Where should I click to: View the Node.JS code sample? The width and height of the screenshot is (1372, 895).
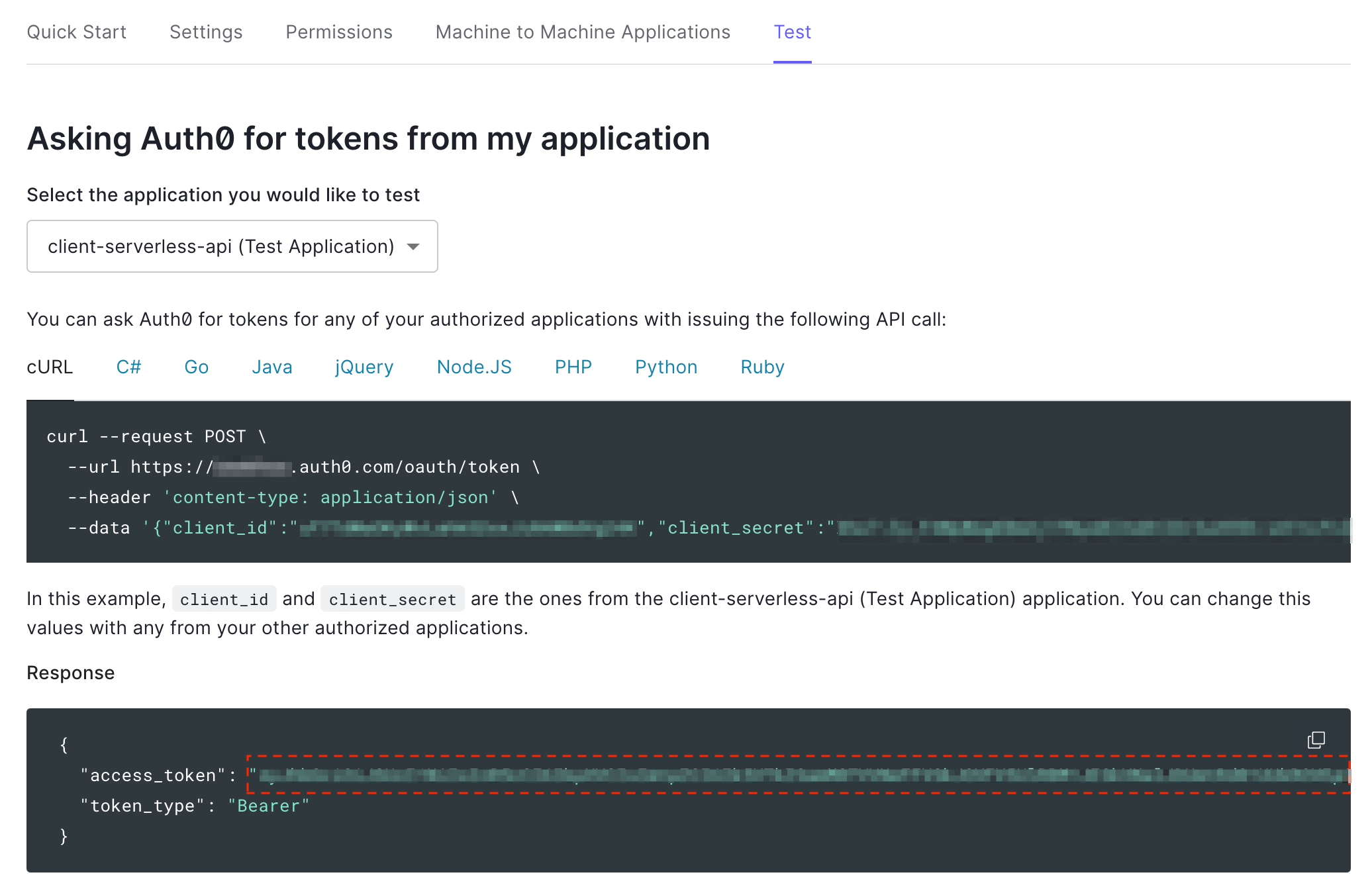click(474, 367)
